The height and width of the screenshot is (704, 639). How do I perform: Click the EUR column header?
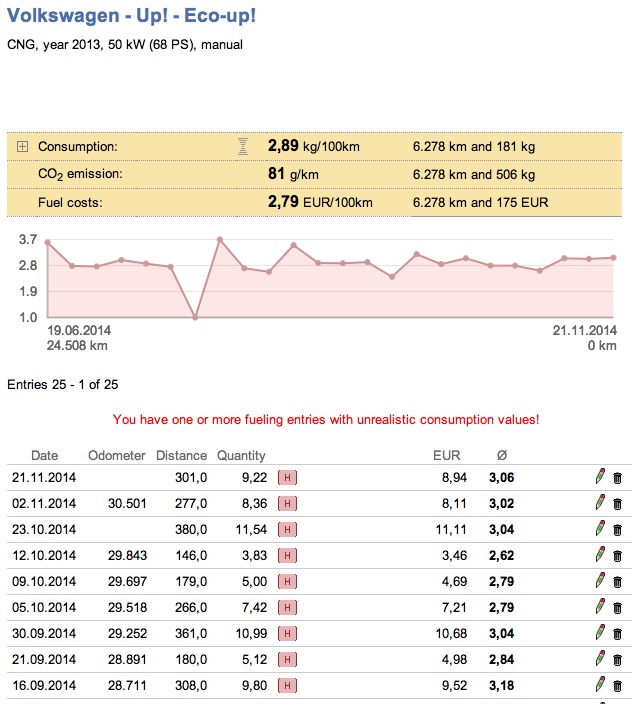tap(447, 455)
